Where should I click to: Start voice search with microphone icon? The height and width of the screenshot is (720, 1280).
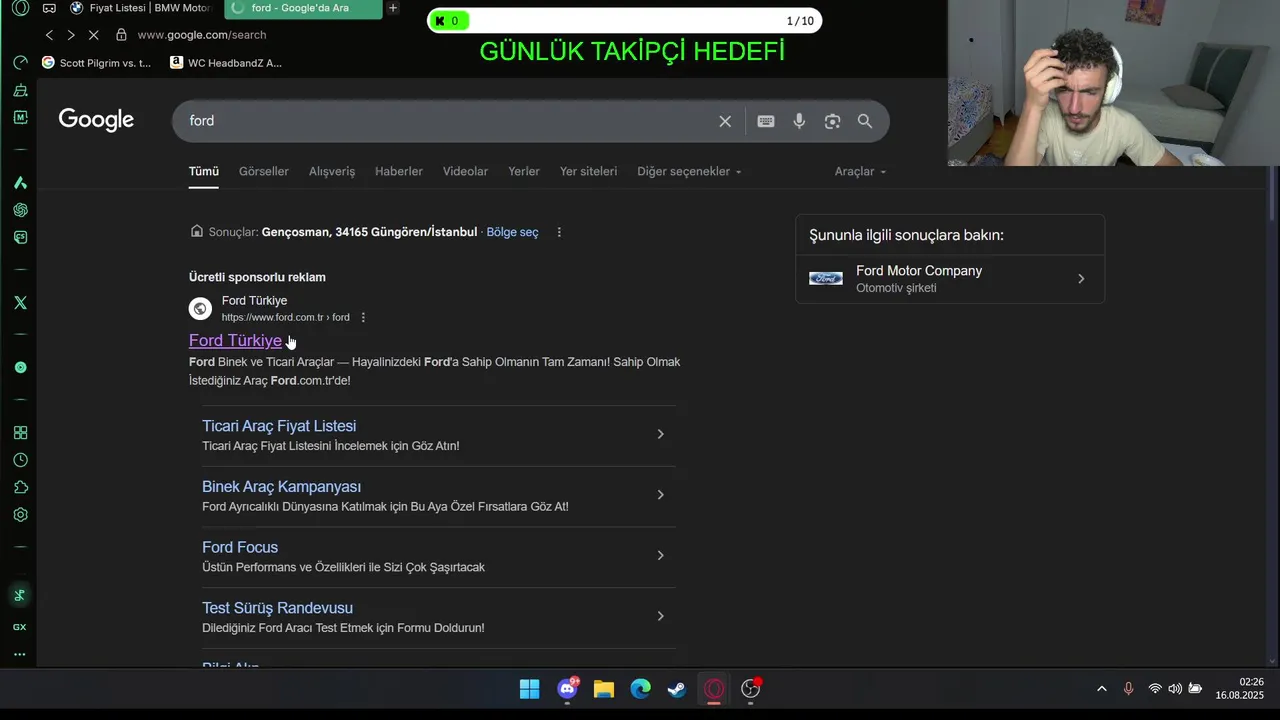799,121
